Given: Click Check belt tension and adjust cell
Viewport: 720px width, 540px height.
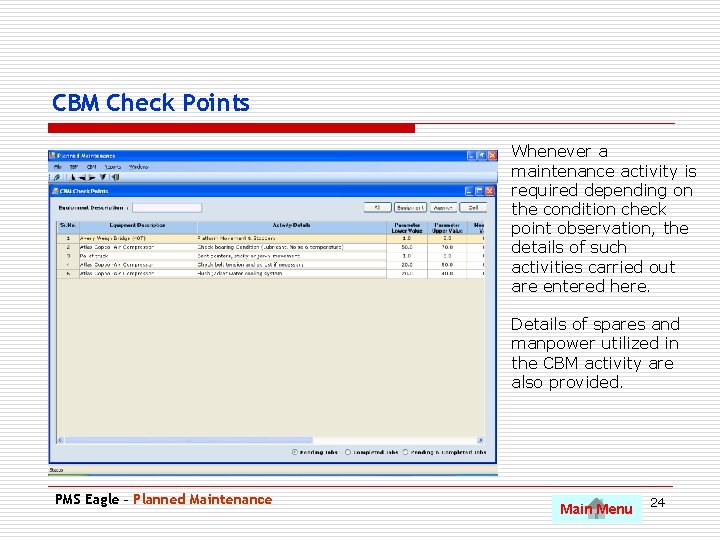Looking at the screenshot, I should [x=292, y=265].
